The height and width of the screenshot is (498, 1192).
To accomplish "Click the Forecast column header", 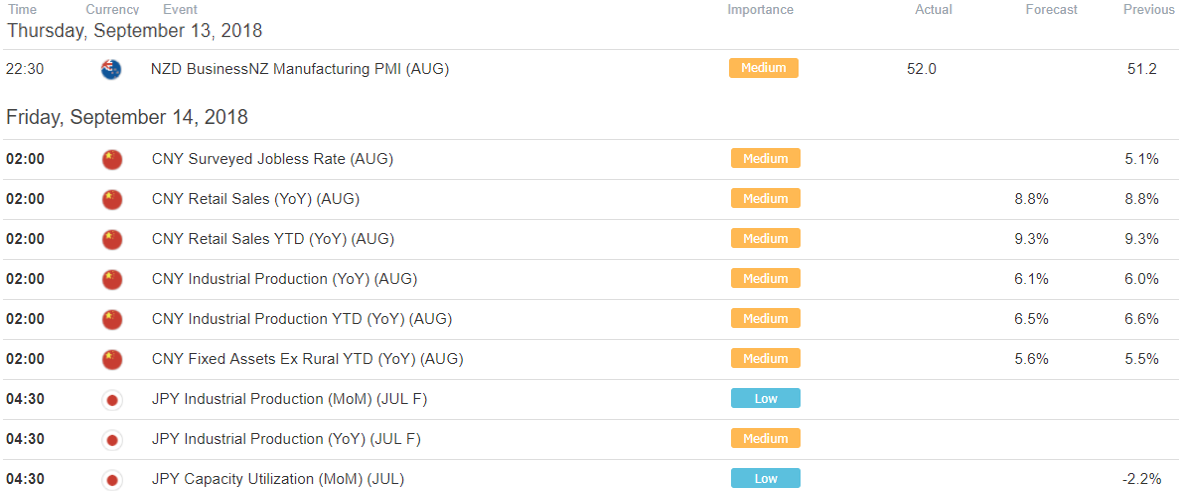I will [1051, 10].
